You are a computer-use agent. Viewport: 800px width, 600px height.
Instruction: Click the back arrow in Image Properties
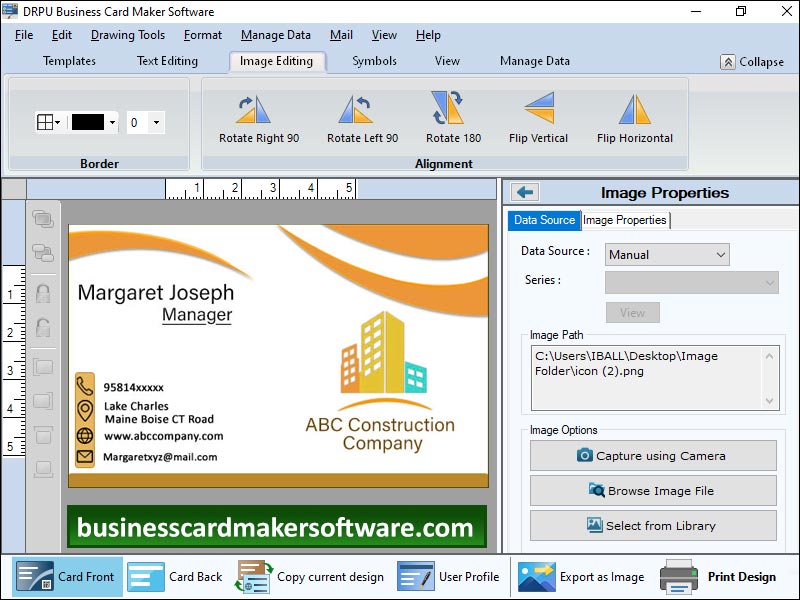pyautogui.click(x=525, y=193)
